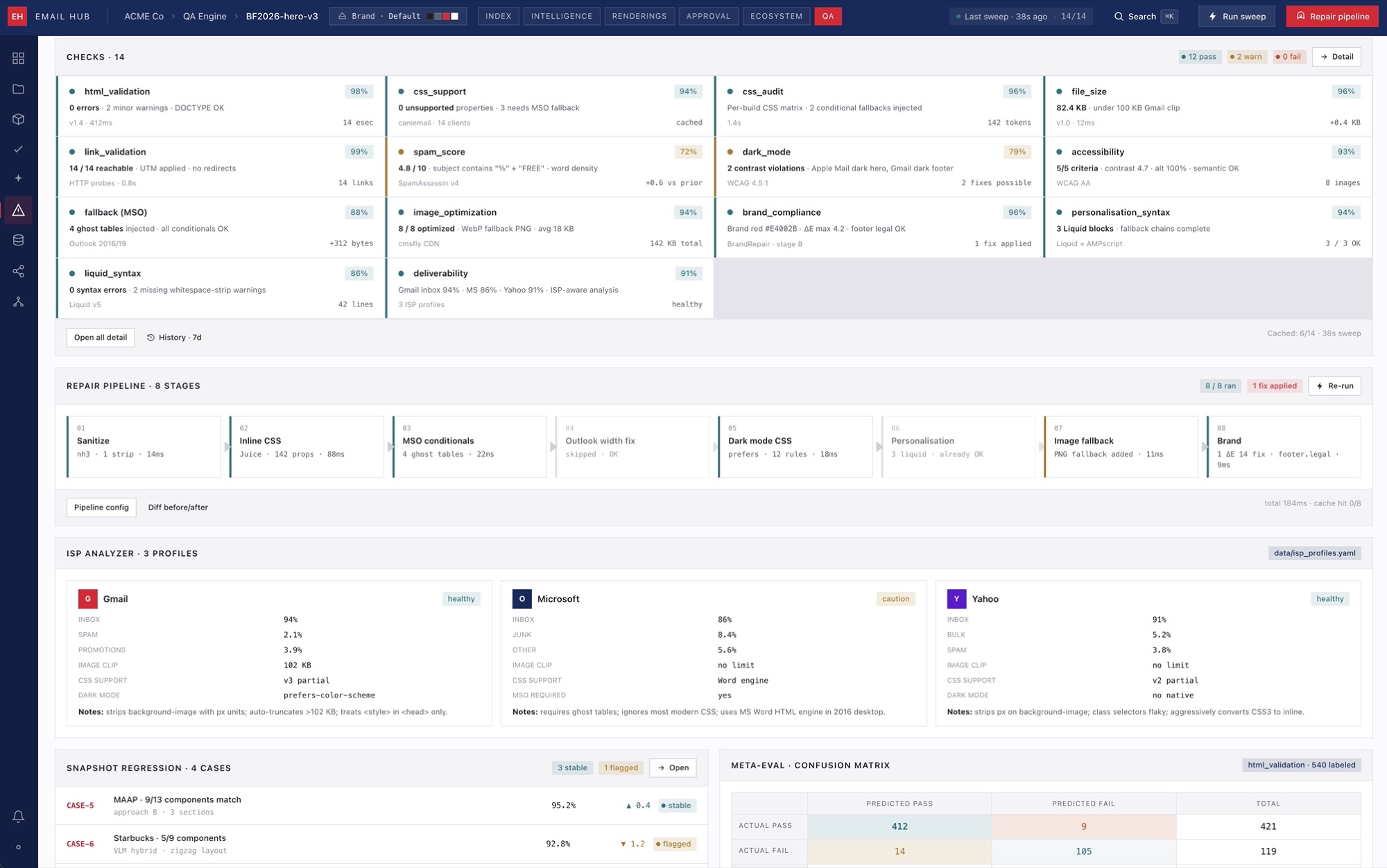
Task: Select the warning triangle QA sidebar icon
Action: (x=19, y=210)
